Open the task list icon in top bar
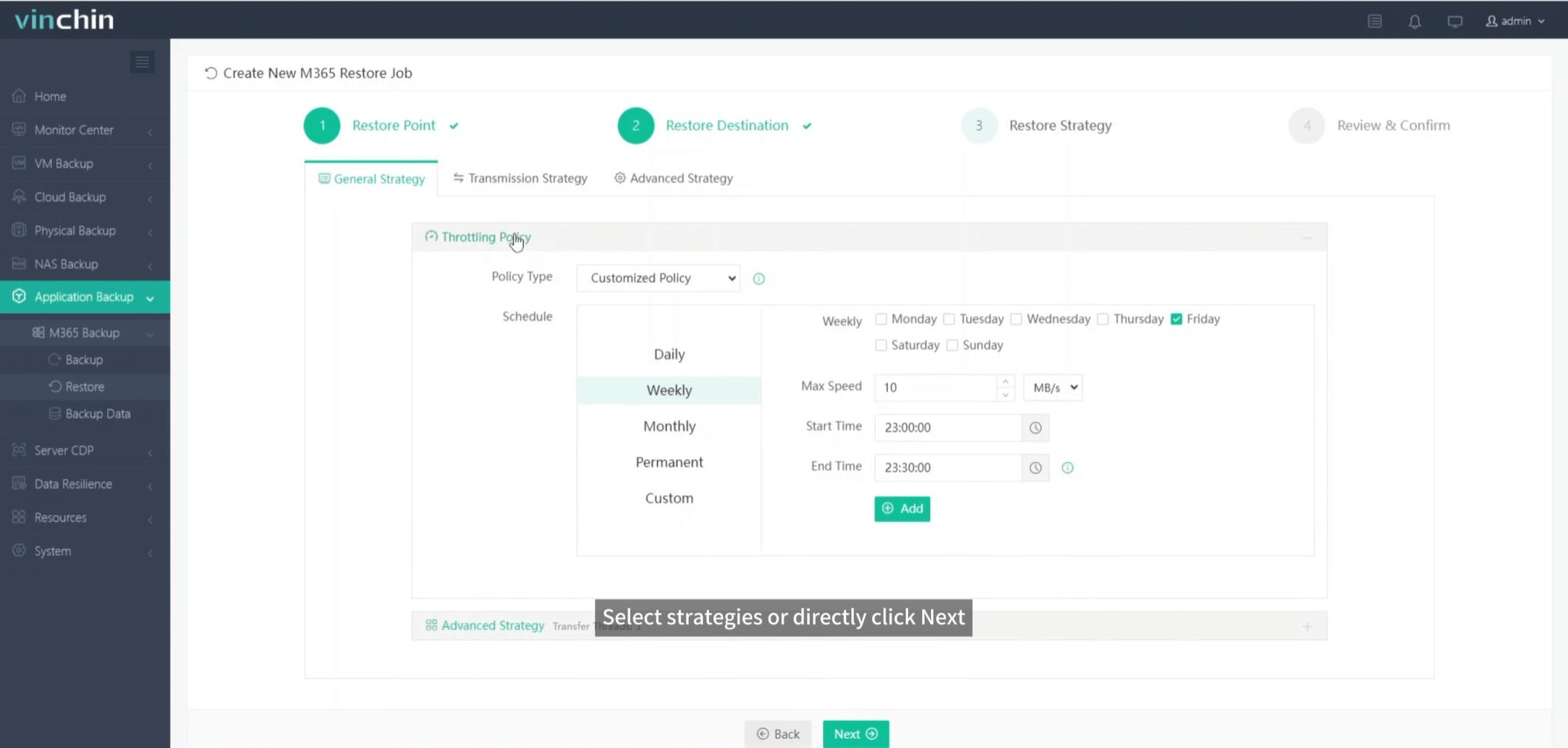 (1375, 21)
